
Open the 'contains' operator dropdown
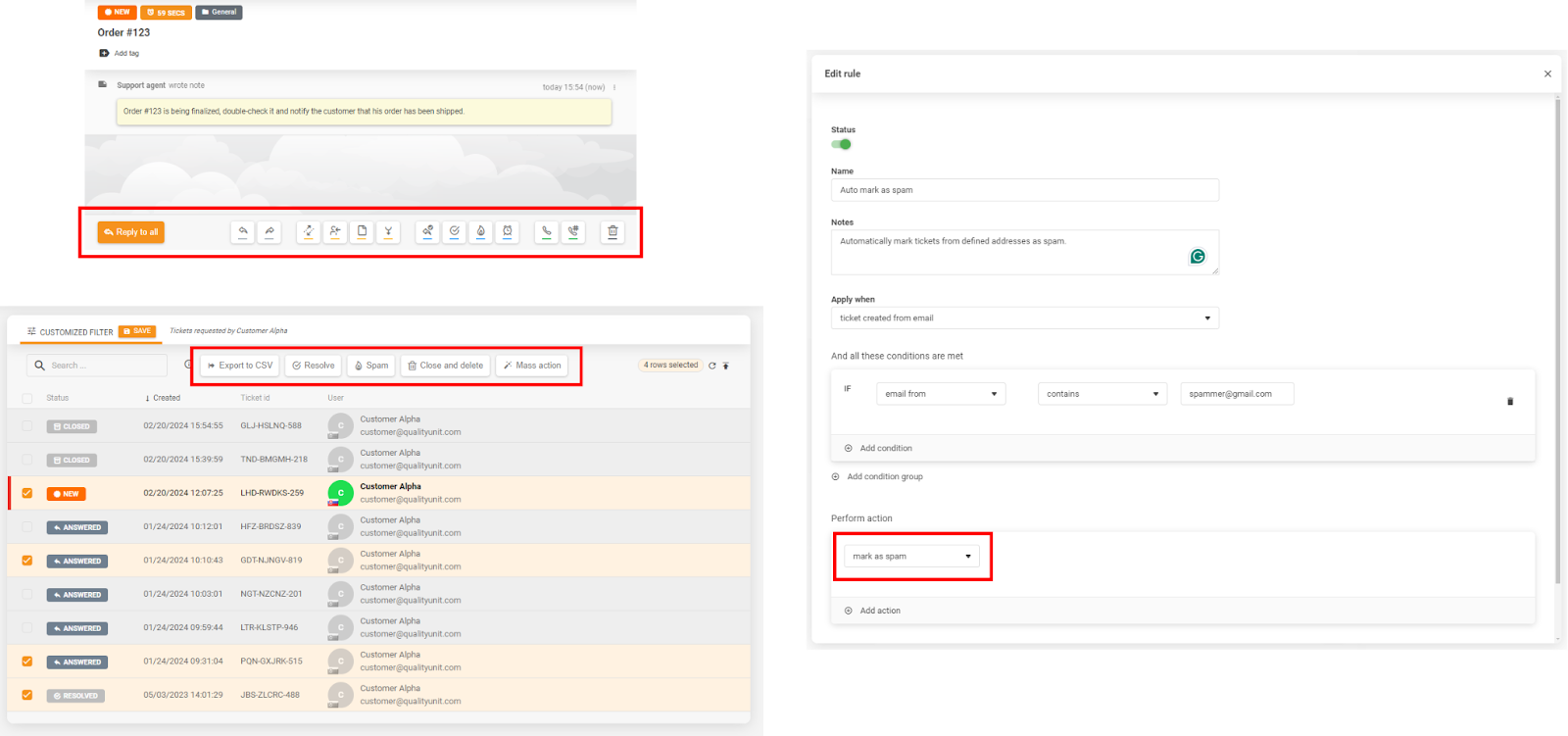point(1102,394)
